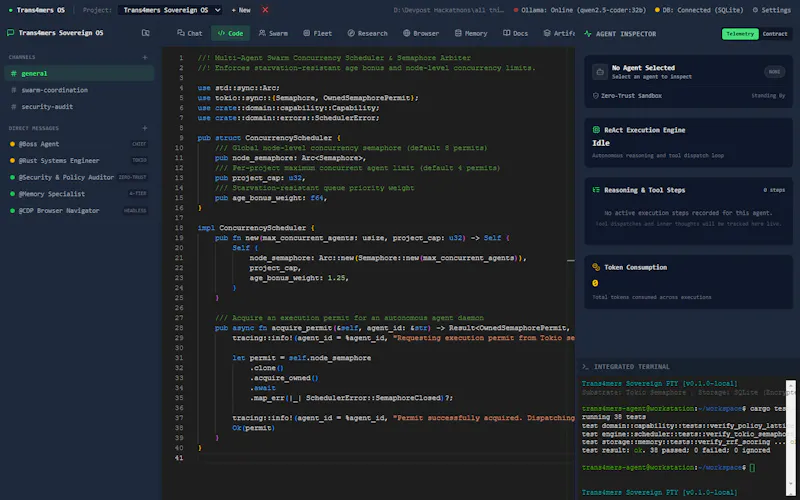Select the #swarm-coordination channel
Viewport: 800px width, 500px height.
79,90
